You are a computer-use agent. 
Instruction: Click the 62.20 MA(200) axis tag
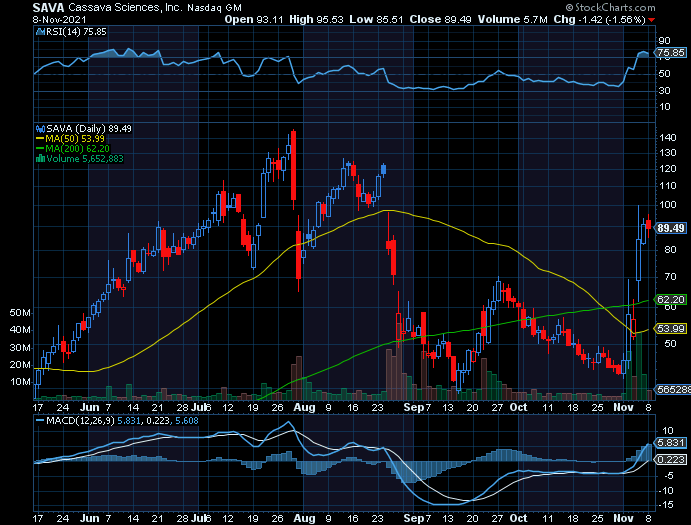coord(671,300)
